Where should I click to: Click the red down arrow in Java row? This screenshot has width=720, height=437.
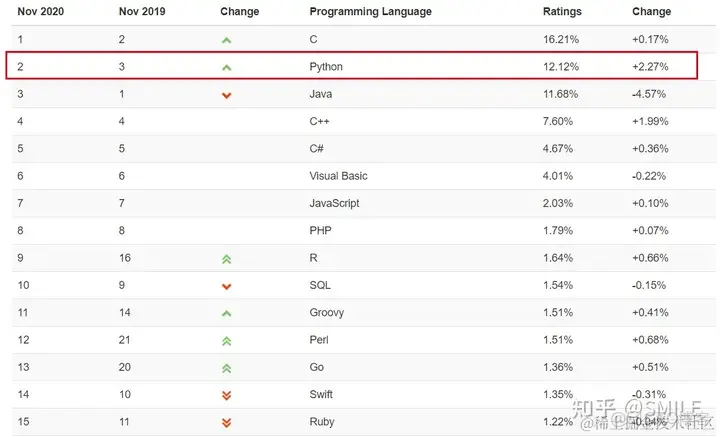(227, 95)
